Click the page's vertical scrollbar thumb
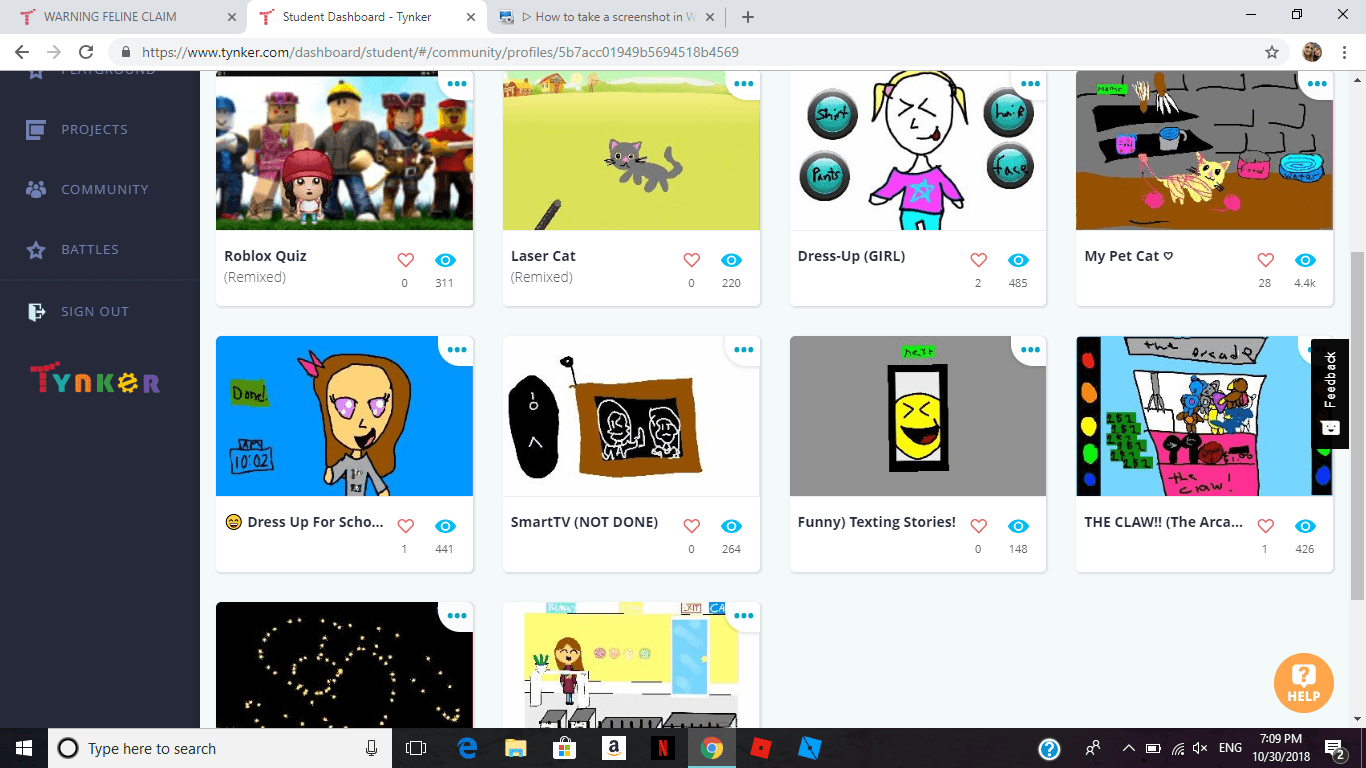This screenshot has width=1366, height=768. click(x=1357, y=400)
